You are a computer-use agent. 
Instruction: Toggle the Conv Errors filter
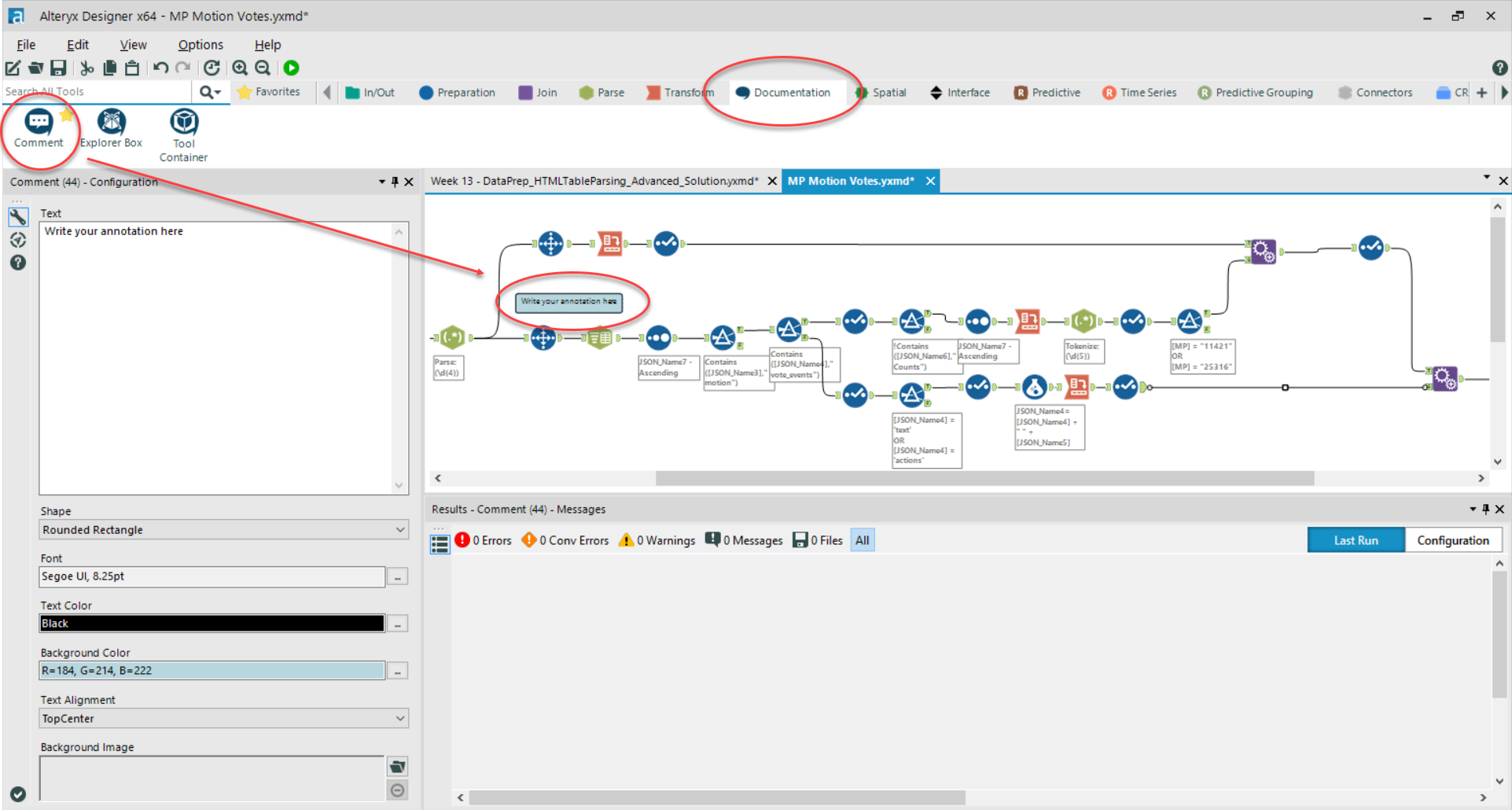(565, 540)
